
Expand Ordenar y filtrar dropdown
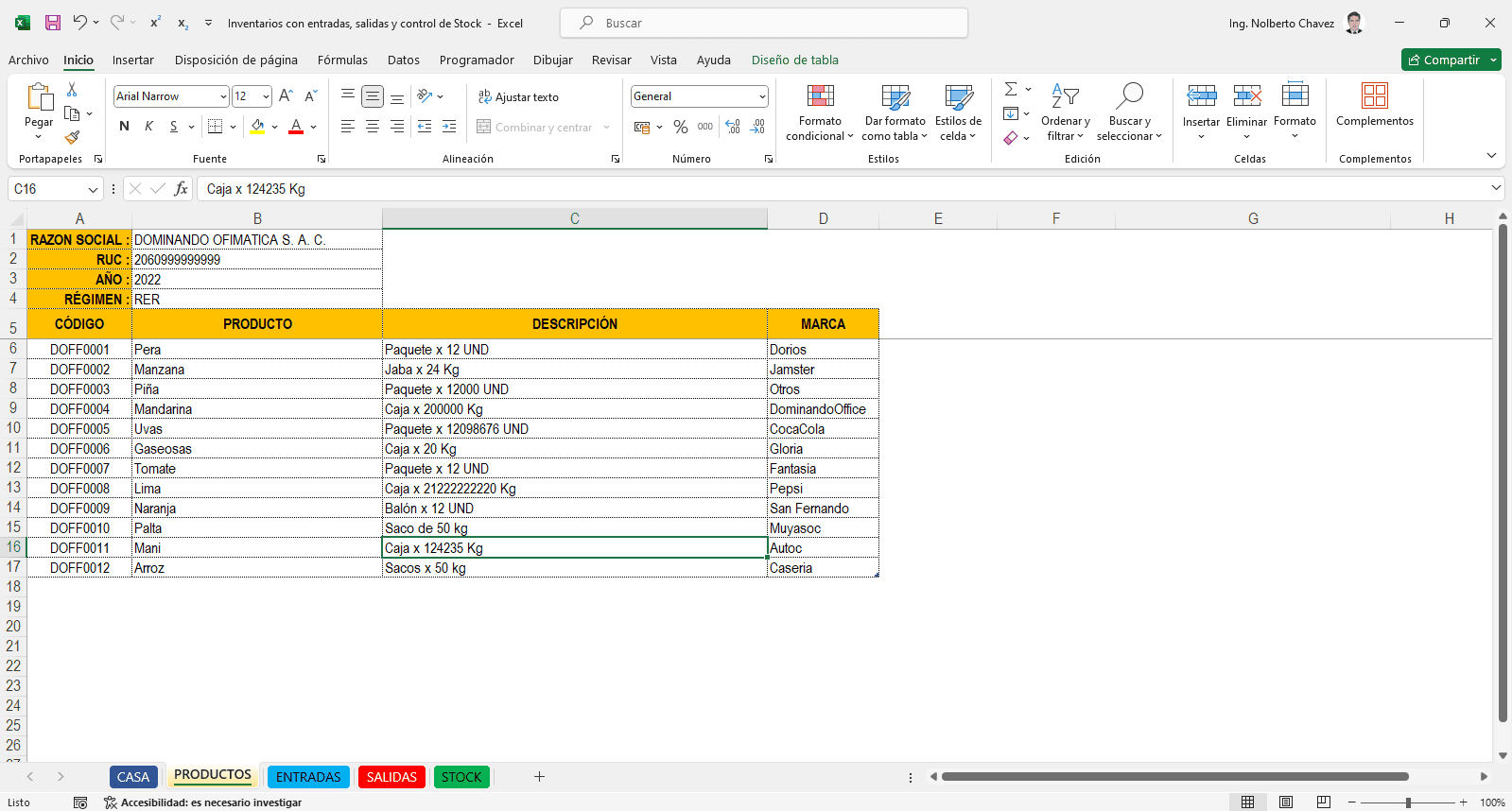(1081, 136)
